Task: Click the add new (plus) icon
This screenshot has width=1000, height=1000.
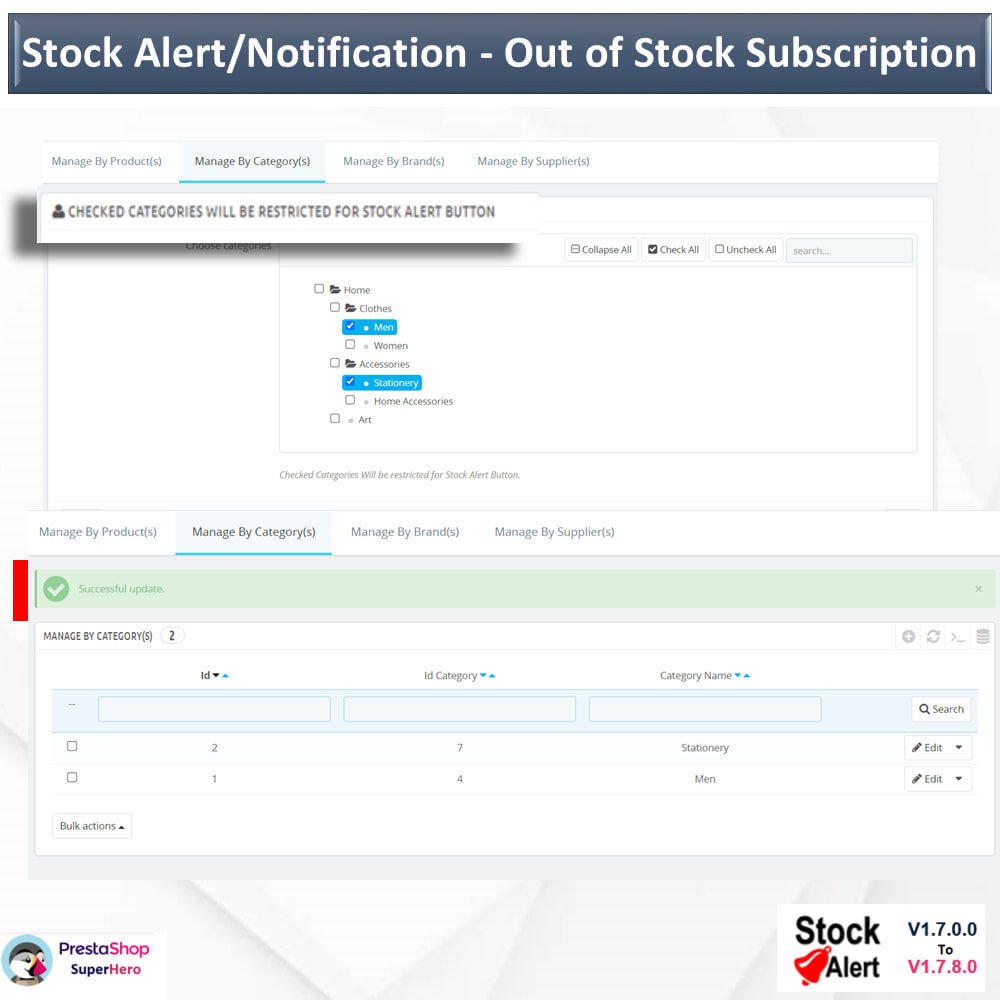Action: point(908,636)
